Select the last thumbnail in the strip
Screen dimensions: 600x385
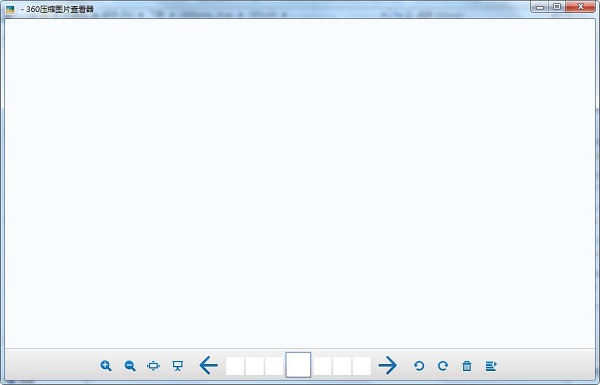pos(362,366)
